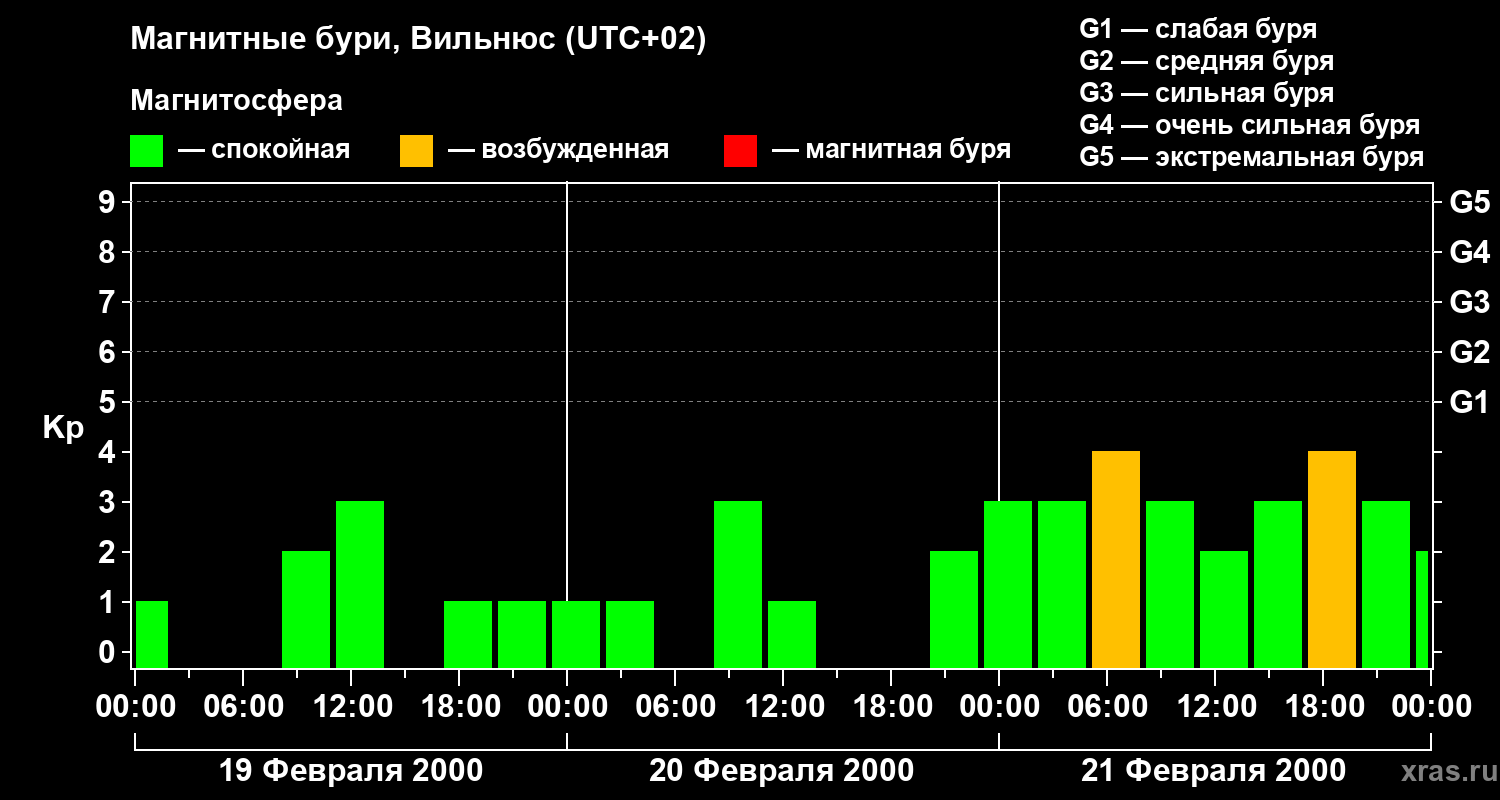This screenshot has width=1500, height=800.
Task: Click the 'G2 — средняя буря' description
Action: [x=1207, y=61]
